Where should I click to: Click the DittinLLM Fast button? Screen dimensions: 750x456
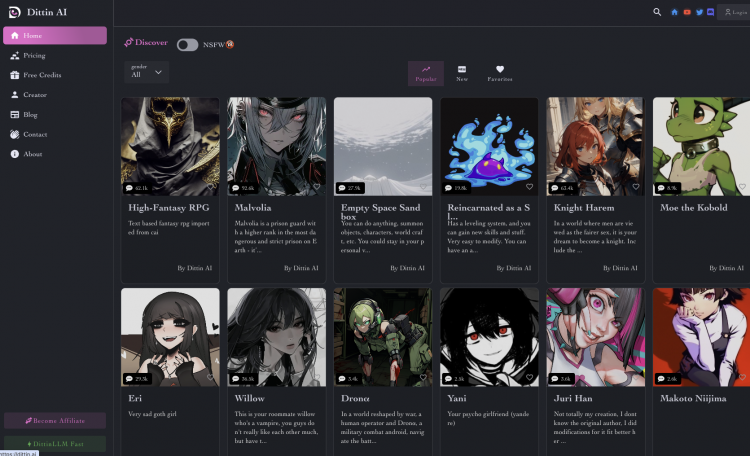[x=55, y=443]
